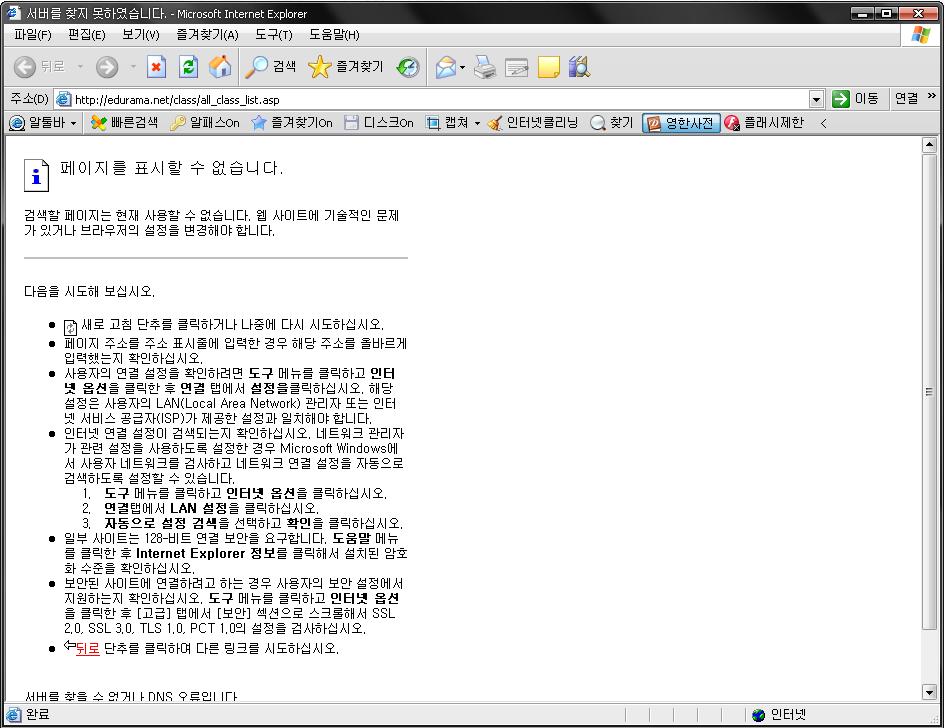Open the Favorites star (즐겨찾기) button
Image resolution: width=945 pixels, height=728 pixels.
(345, 66)
